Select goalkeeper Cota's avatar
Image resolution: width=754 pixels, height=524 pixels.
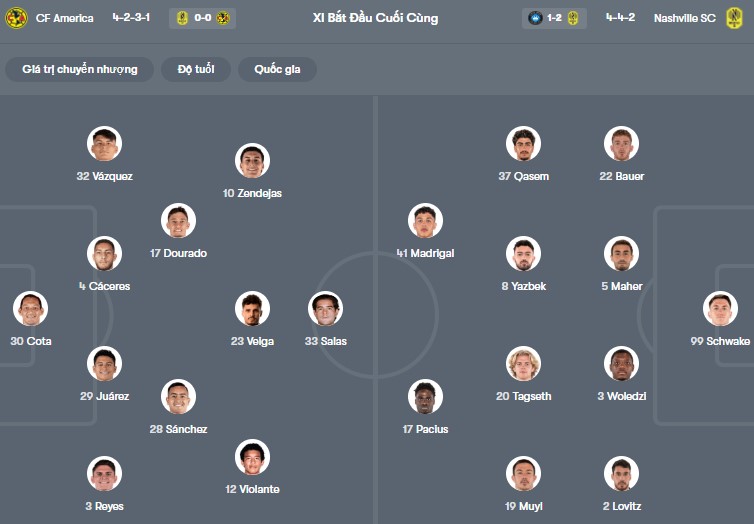pyautogui.click(x=31, y=309)
